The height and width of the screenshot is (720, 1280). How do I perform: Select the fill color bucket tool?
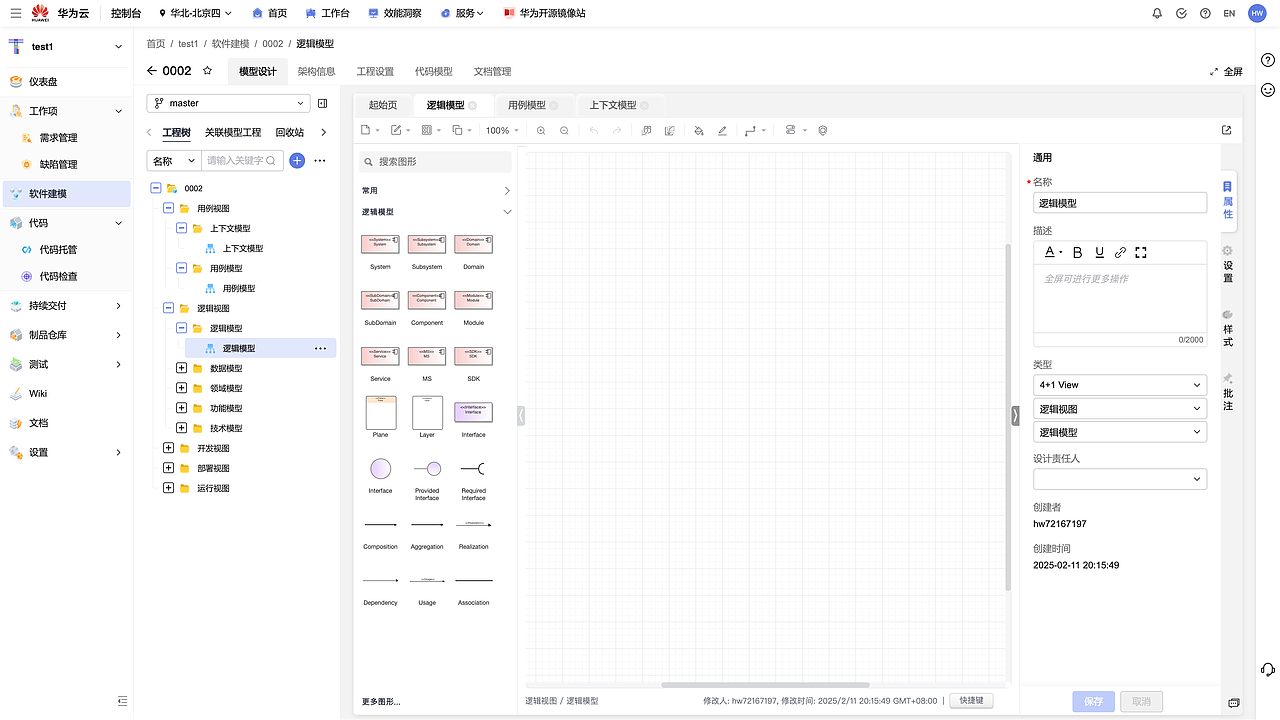698,130
